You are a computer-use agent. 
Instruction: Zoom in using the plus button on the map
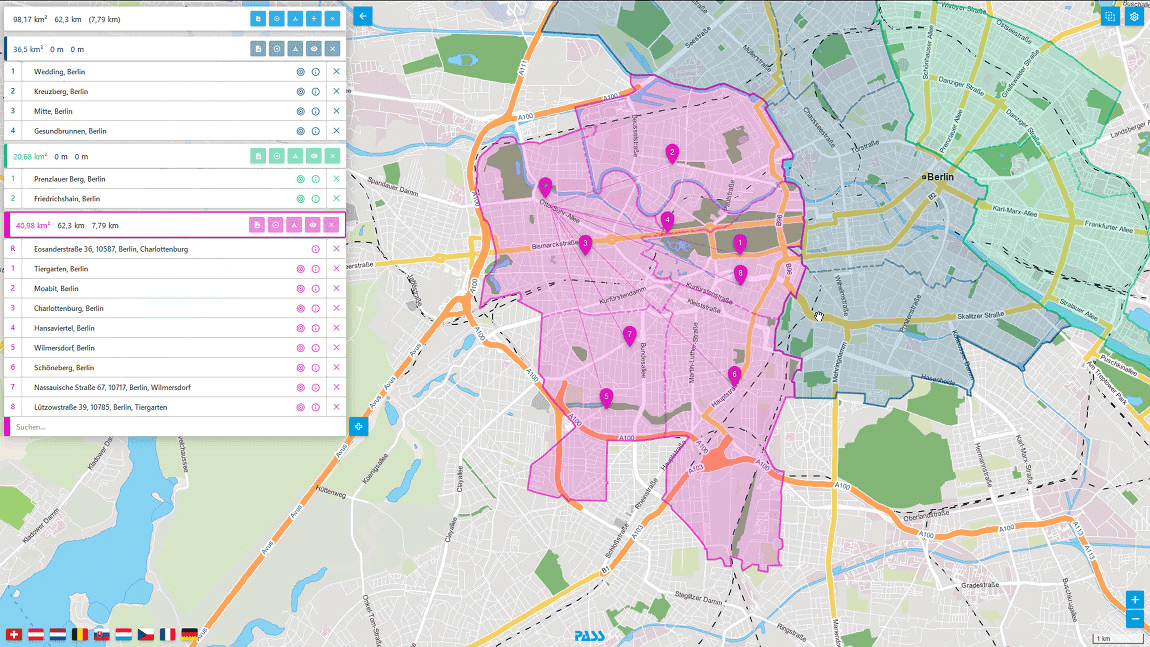point(1134,600)
